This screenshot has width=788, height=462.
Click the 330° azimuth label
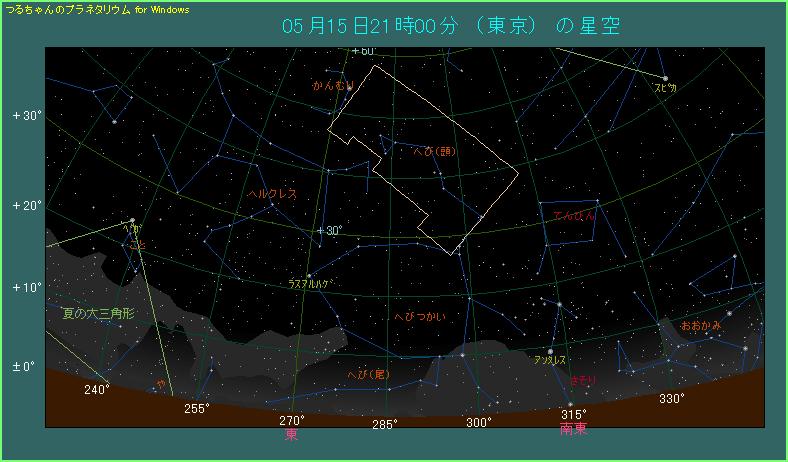[672, 399]
